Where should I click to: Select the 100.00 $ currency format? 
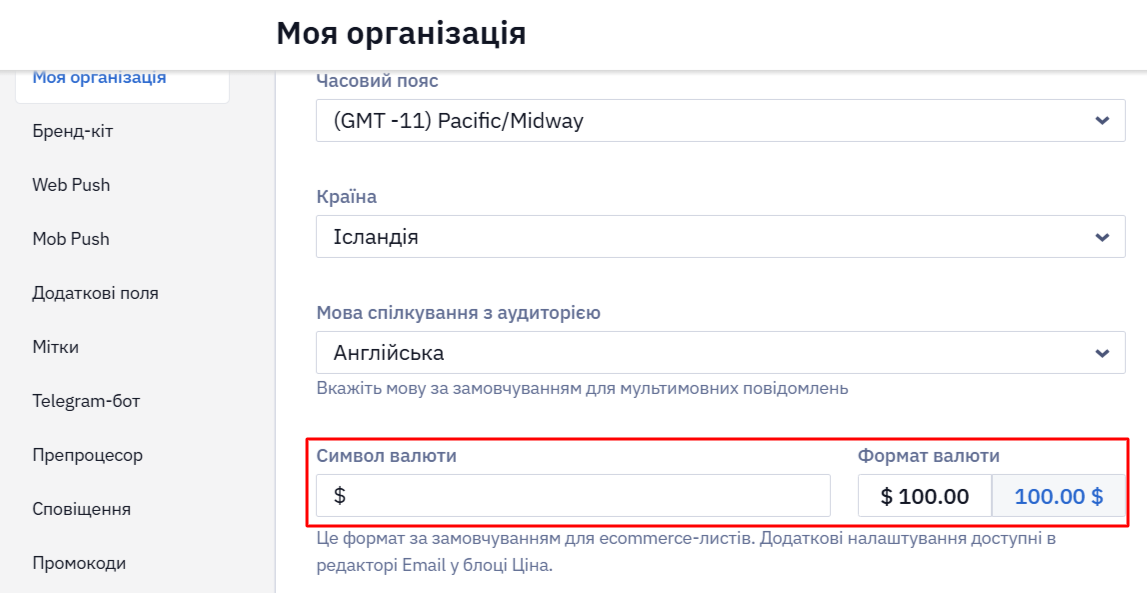point(1058,496)
